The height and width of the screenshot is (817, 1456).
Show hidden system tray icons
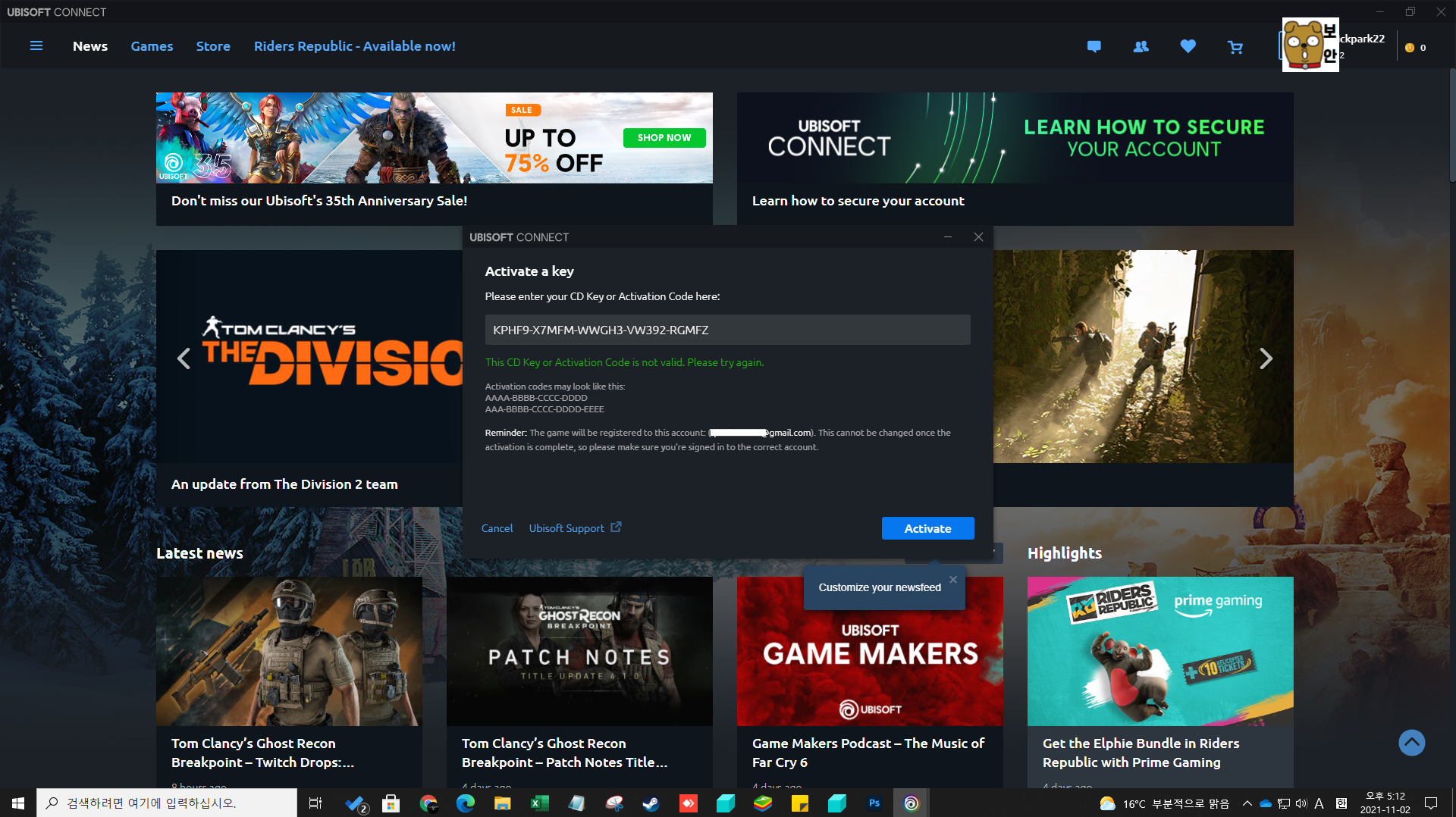pyautogui.click(x=1247, y=803)
